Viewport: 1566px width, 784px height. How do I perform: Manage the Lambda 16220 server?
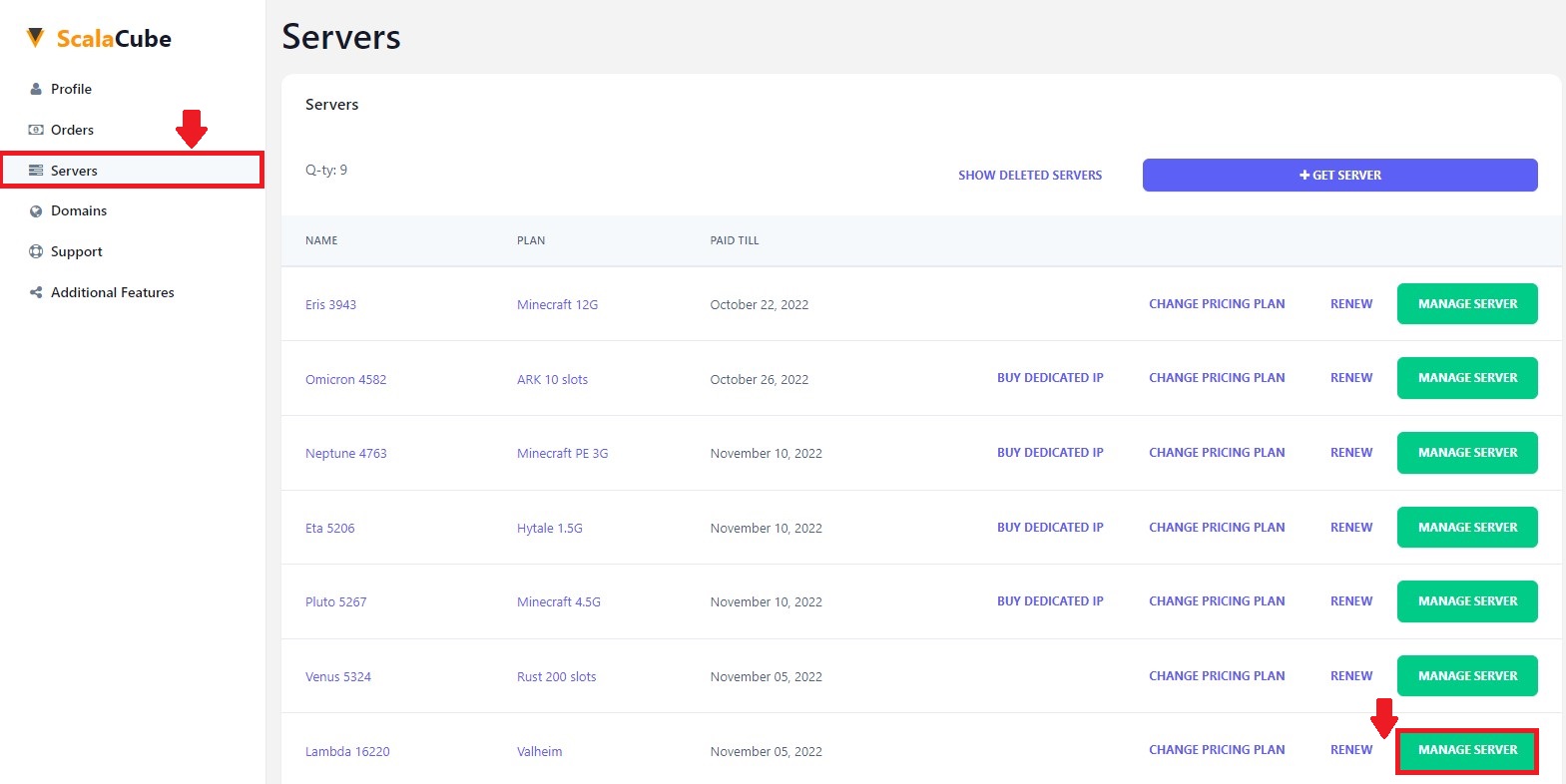(1467, 750)
